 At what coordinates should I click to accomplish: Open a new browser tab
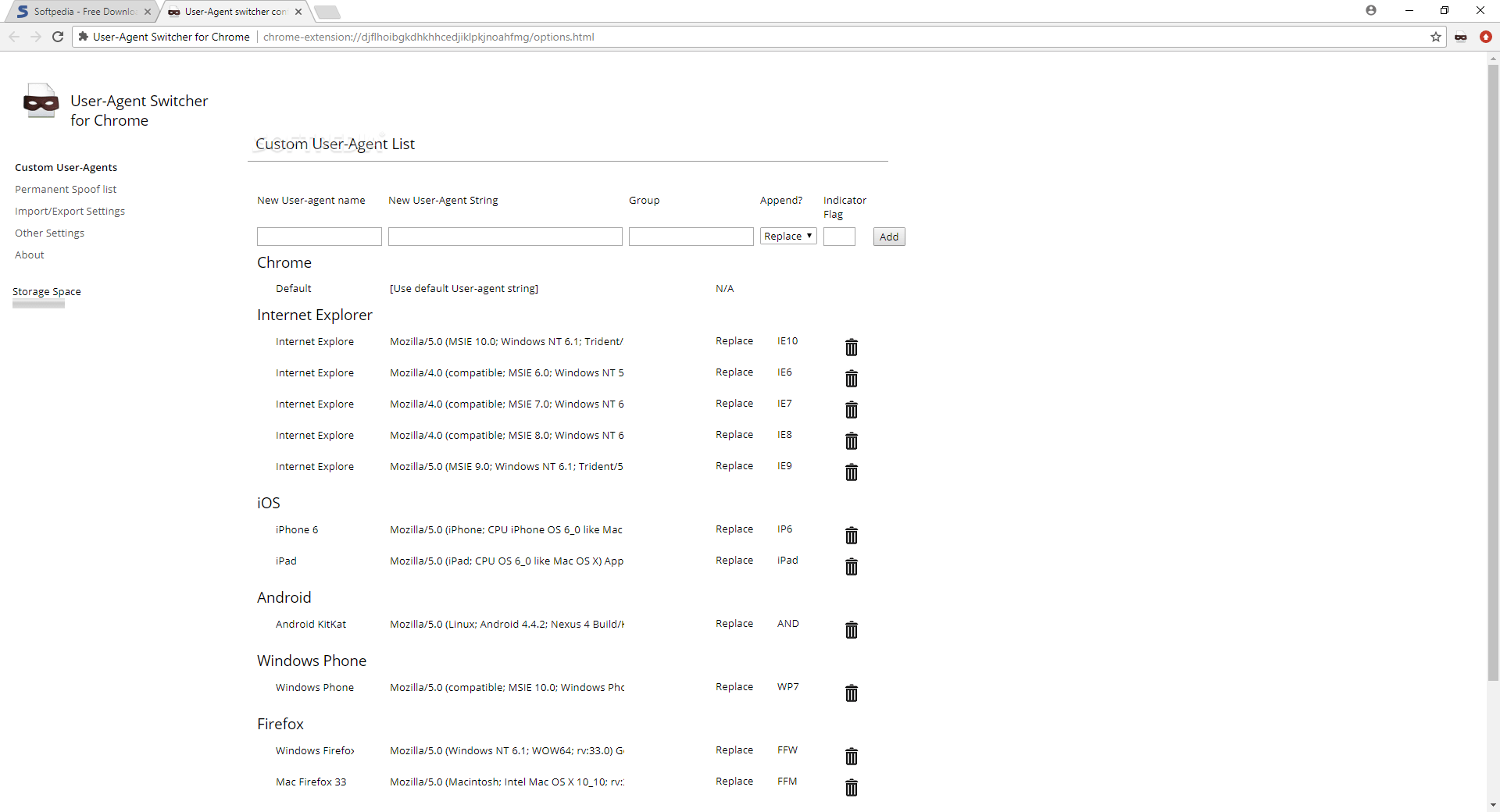(x=327, y=12)
